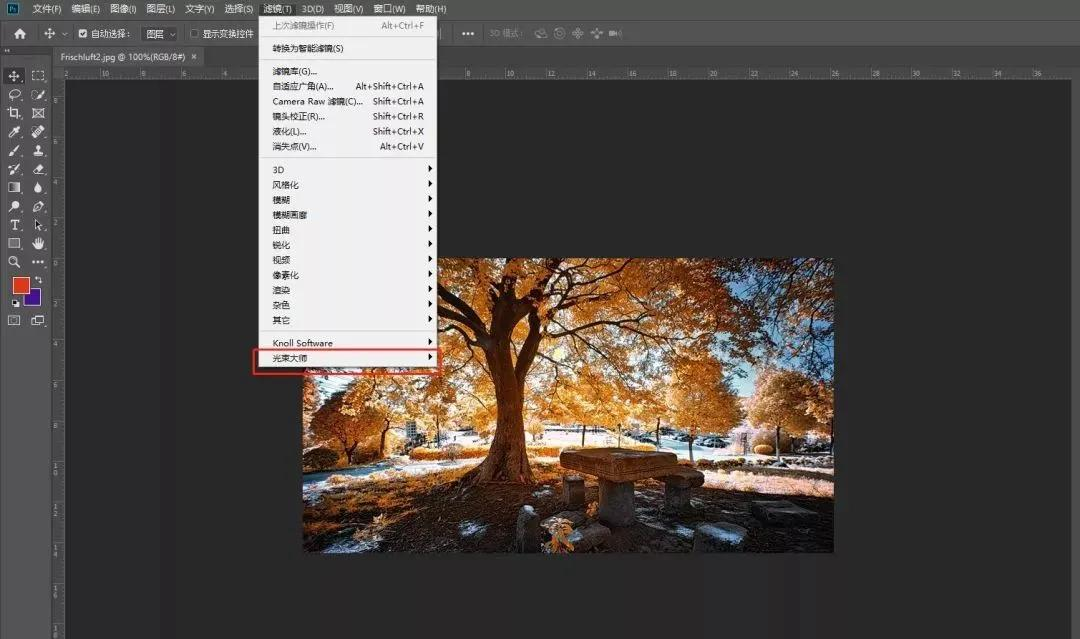Click the red foreground color swatch
The height and width of the screenshot is (639, 1080).
coord(20,285)
